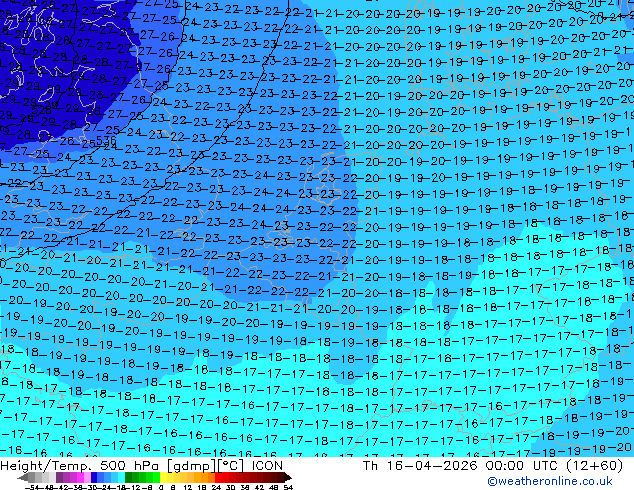Click the "54" value at legend end

[288, 488]
